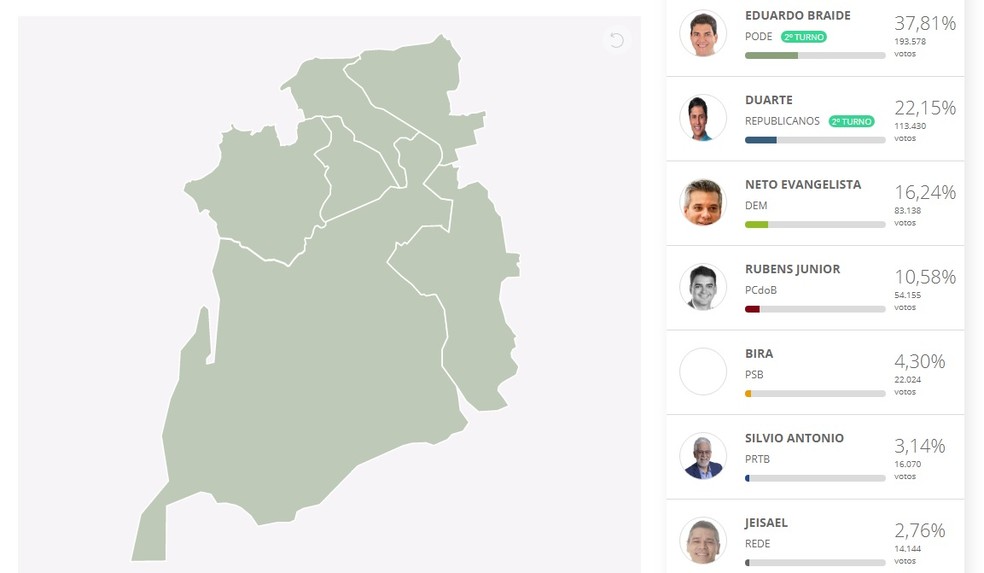Open Silvio Antonio's candidate photo
The width and height of the screenshot is (984, 573).
tap(703, 456)
